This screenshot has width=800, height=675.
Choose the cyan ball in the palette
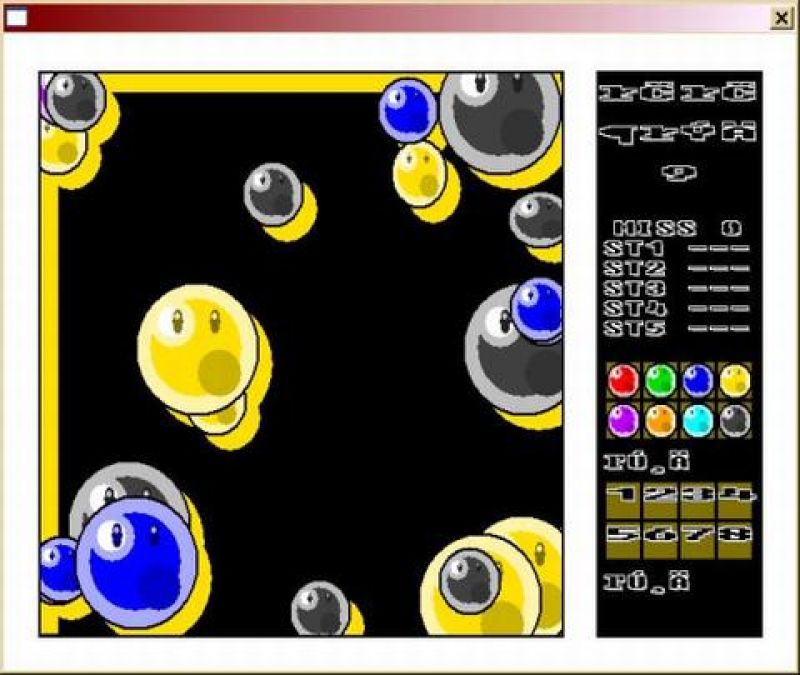coord(697,420)
